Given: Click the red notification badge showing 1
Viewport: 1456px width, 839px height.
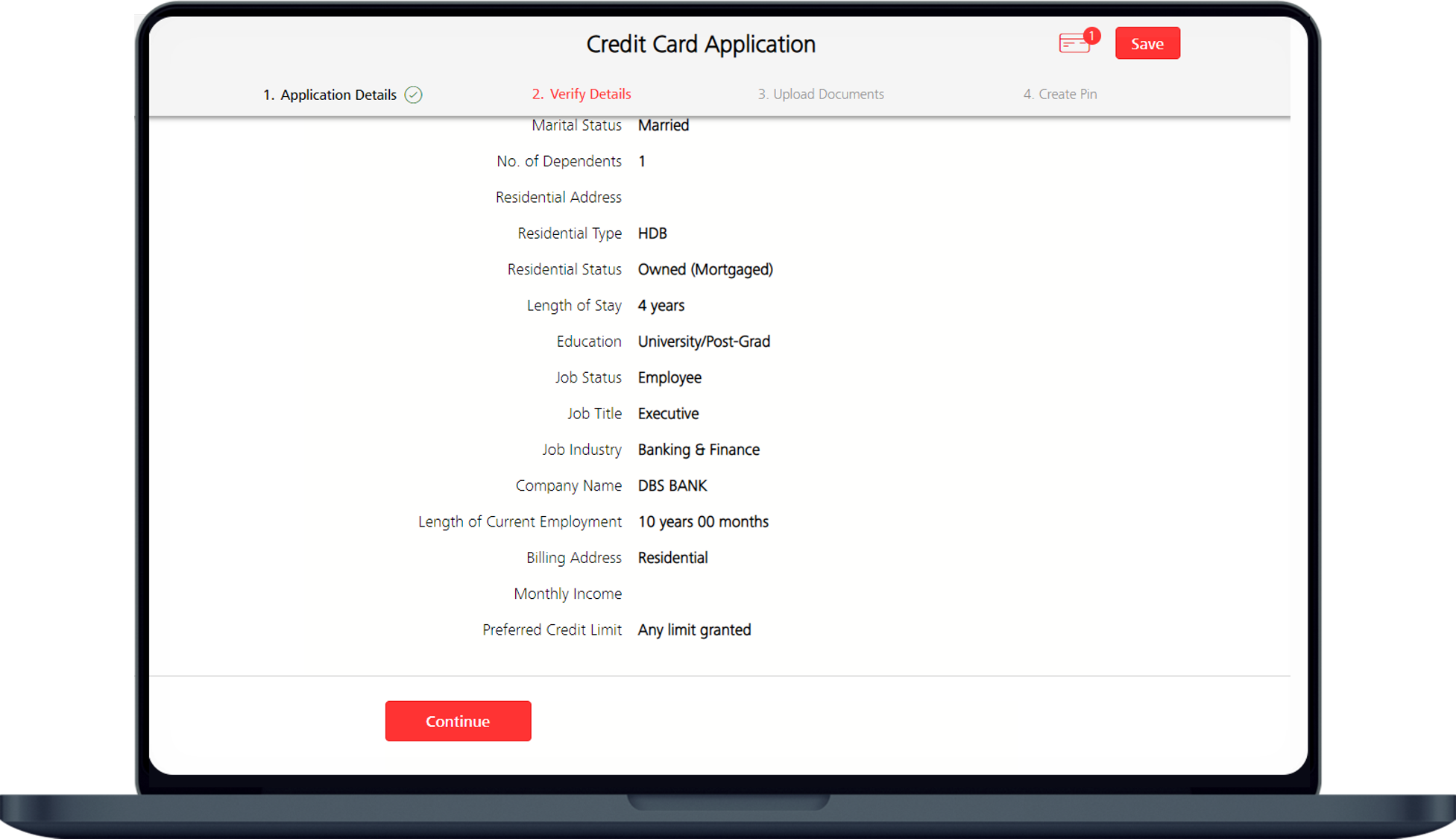Looking at the screenshot, I should point(1091,35).
